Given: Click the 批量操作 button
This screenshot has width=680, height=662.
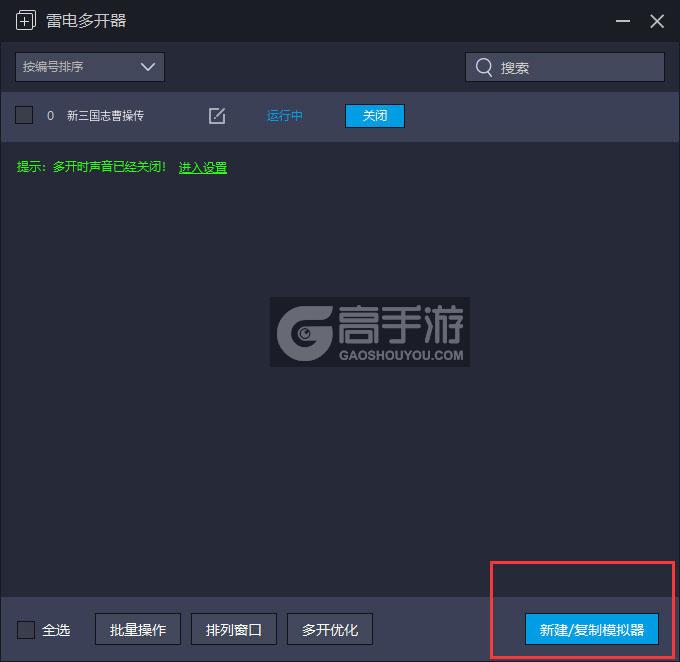Looking at the screenshot, I should [138, 629].
